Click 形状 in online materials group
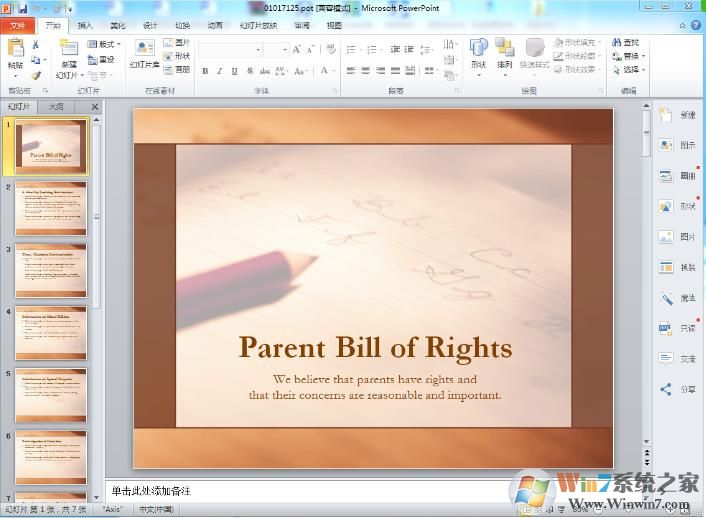 [176, 56]
